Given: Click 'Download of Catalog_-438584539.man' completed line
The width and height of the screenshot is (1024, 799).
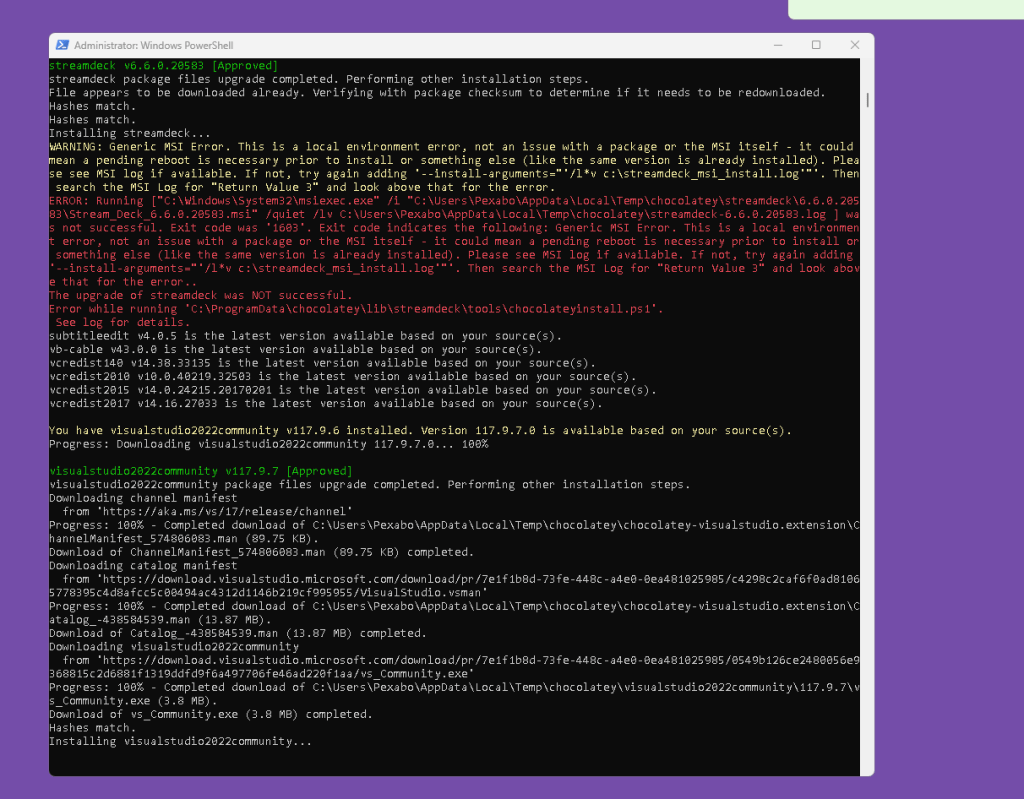Looking at the screenshot, I should click(238, 633).
